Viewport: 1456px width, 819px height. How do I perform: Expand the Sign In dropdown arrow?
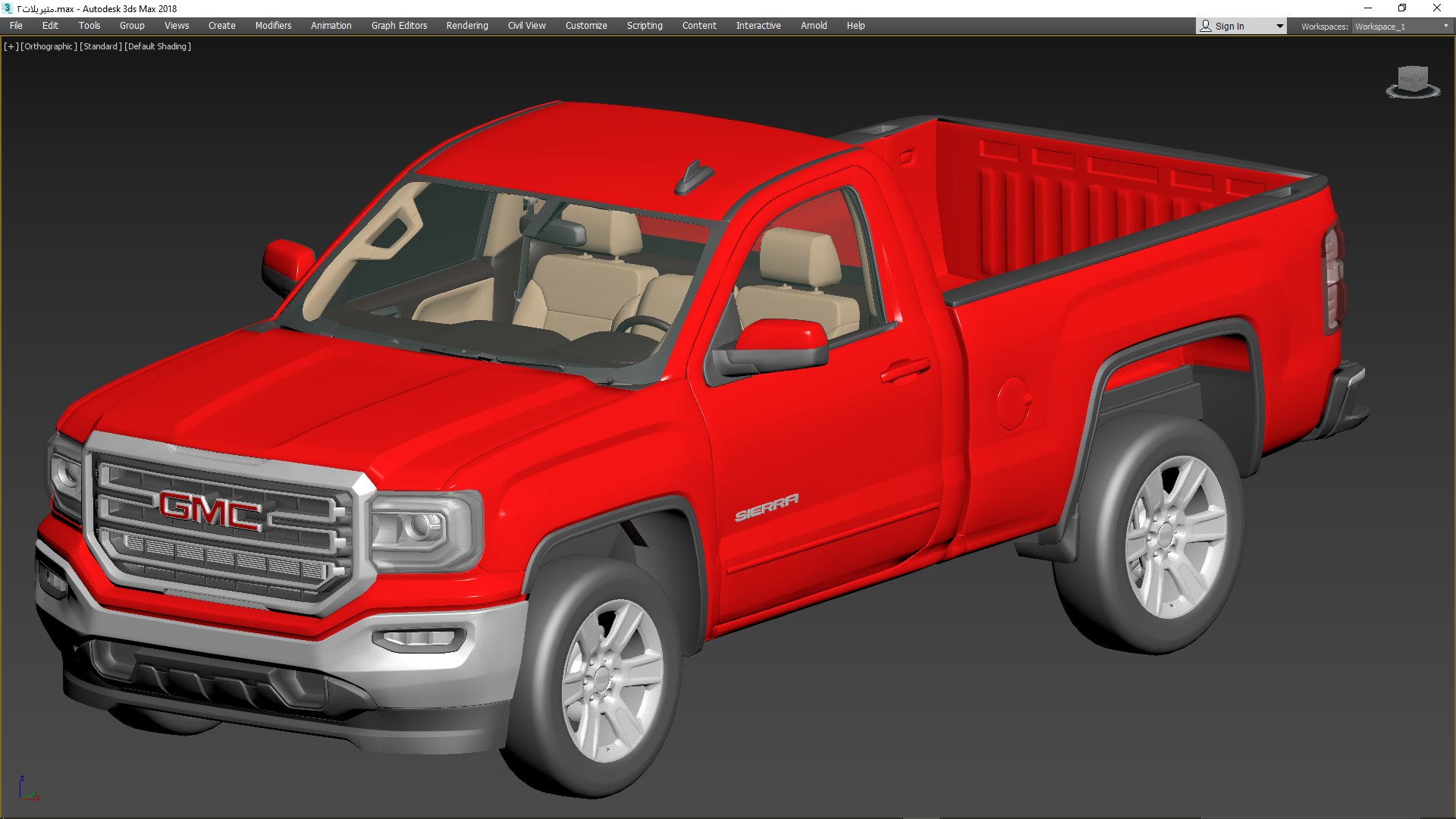[x=1280, y=27]
